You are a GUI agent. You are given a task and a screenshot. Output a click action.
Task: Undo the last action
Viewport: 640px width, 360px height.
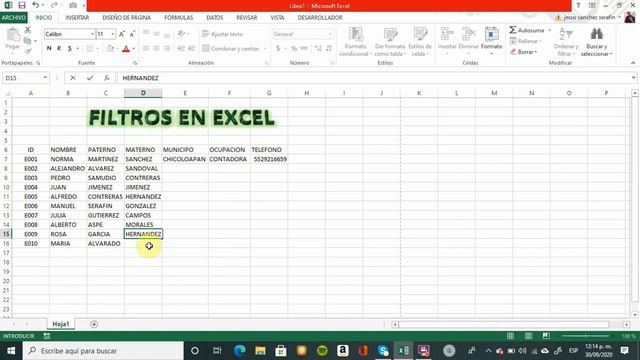pyautogui.click(x=36, y=5)
